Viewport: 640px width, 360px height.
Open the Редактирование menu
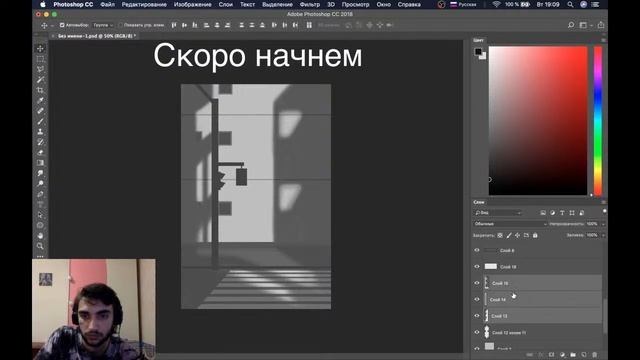(x=144, y=4)
